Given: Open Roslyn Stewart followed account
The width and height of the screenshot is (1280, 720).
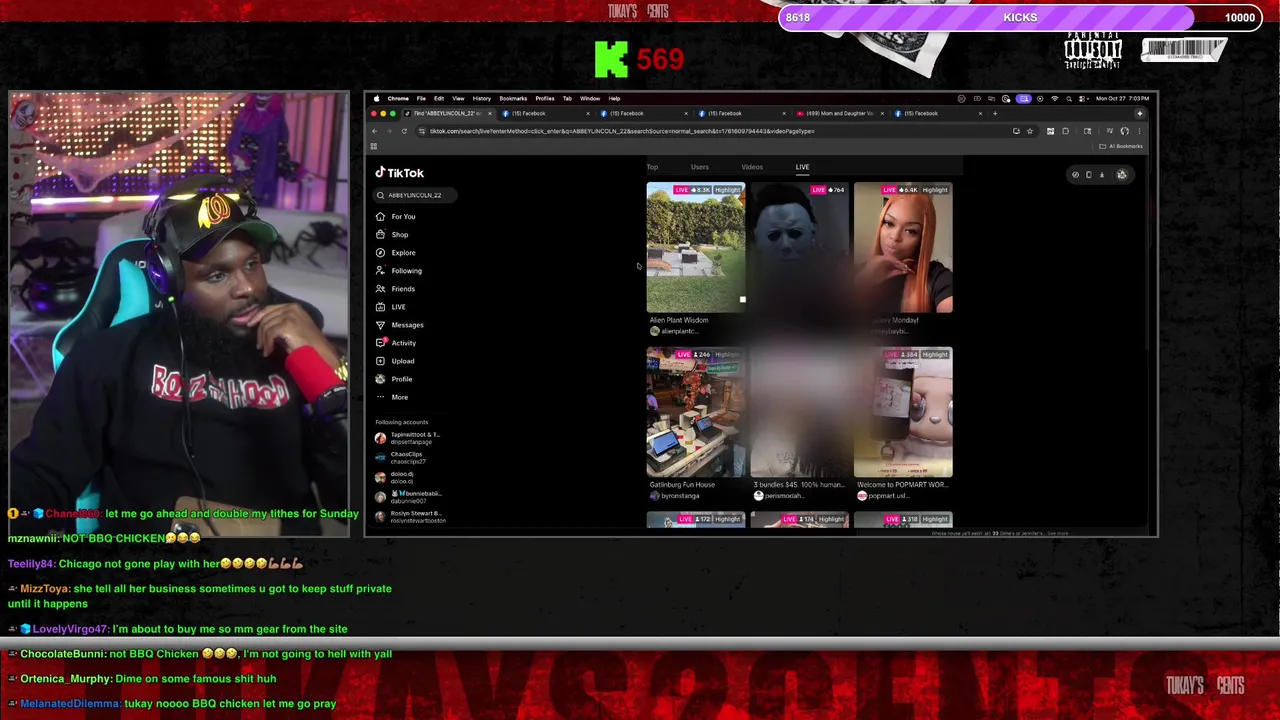Looking at the screenshot, I should [x=410, y=516].
